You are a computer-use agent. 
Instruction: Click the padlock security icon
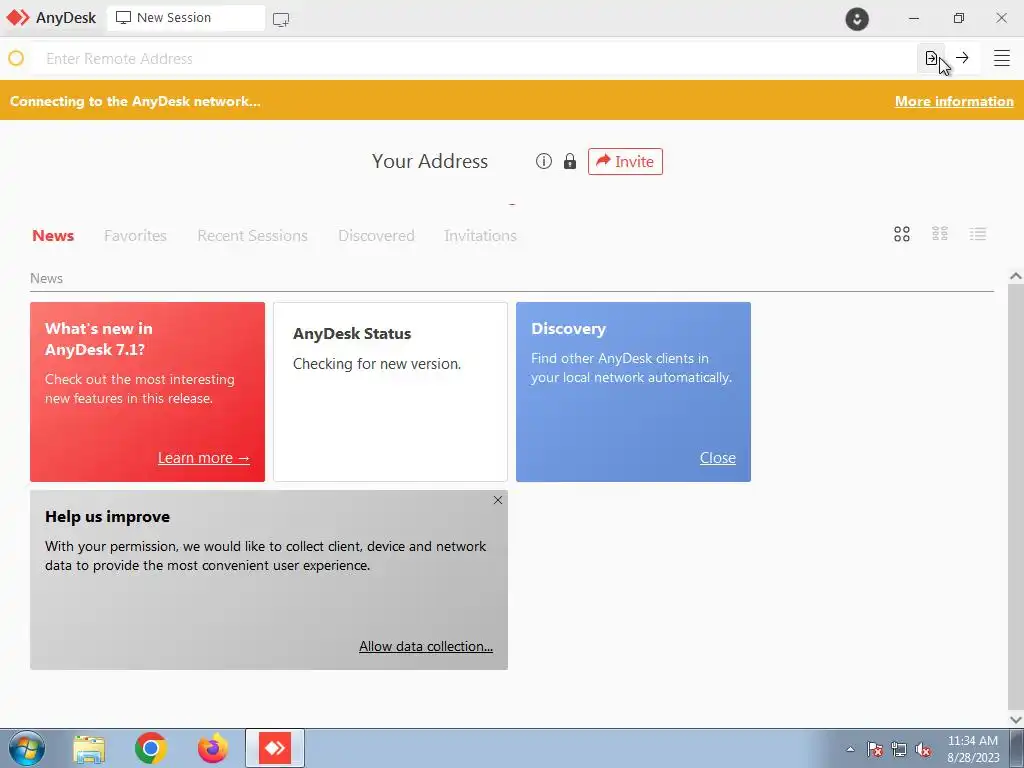[570, 161]
